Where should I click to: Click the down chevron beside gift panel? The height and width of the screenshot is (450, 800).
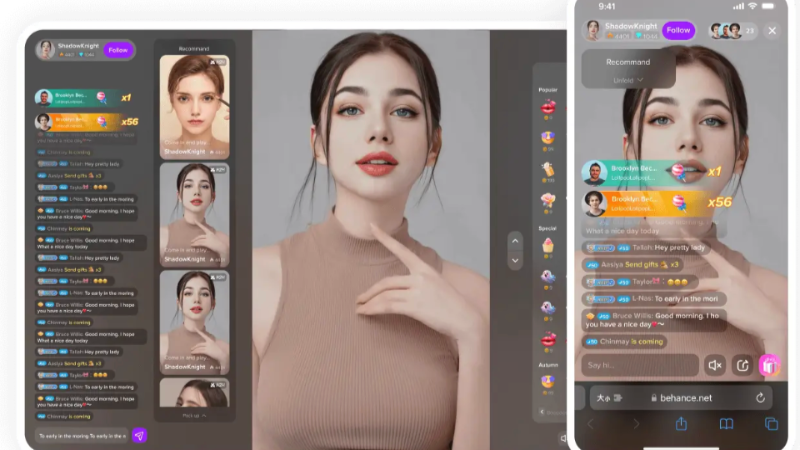[x=515, y=260]
